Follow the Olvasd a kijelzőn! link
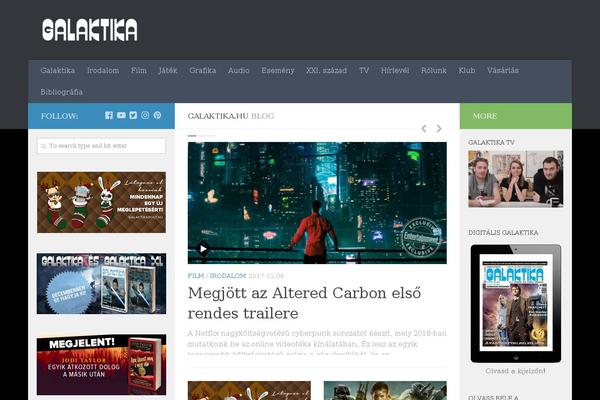Viewport: 600px width, 400px height. tap(515, 371)
